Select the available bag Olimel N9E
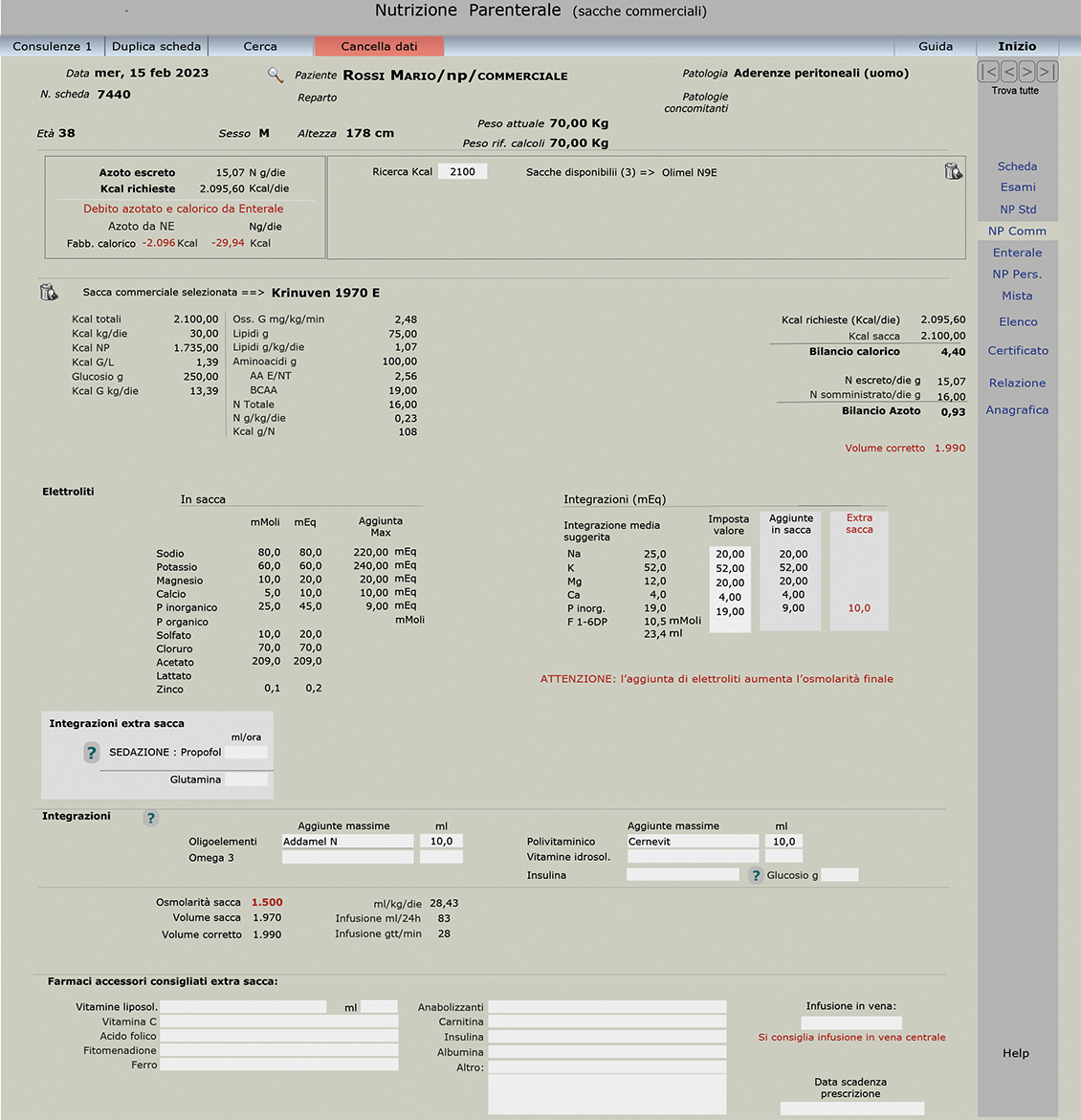 [x=690, y=172]
